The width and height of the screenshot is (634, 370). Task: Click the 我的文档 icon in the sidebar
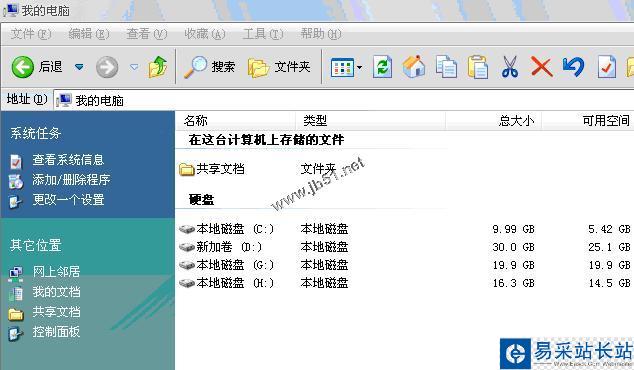click(x=16, y=294)
